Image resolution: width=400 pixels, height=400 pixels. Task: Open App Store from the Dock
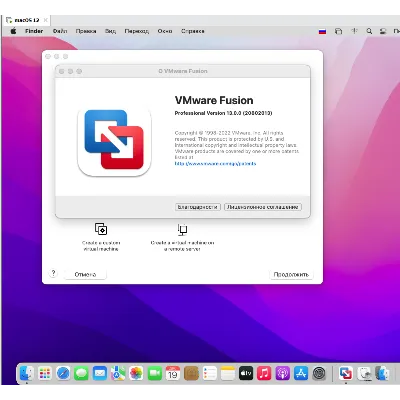click(301, 373)
